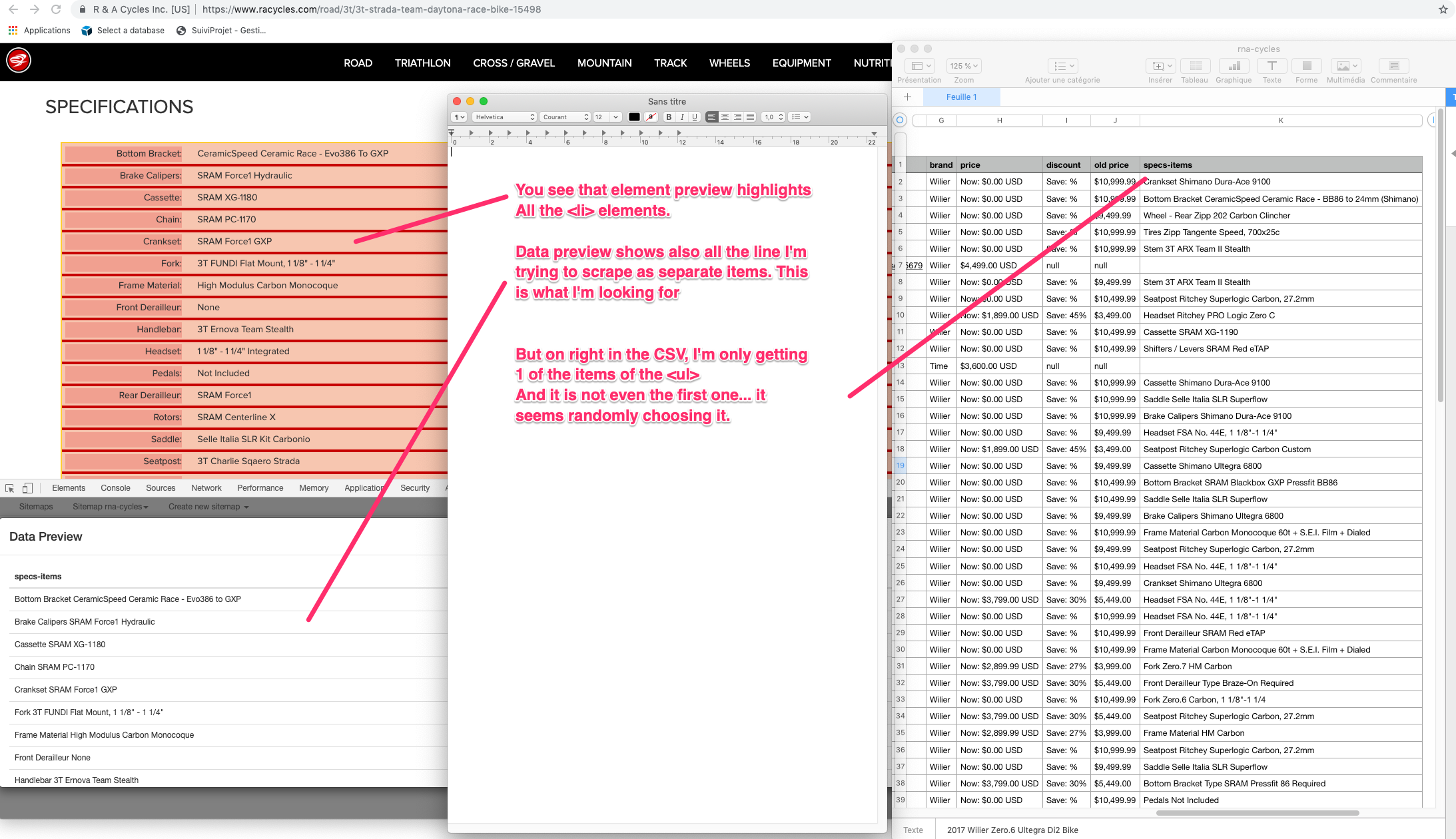1456x839 pixels.
Task: Toggle bold in TextEdit toolbar
Action: click(669, 117)
